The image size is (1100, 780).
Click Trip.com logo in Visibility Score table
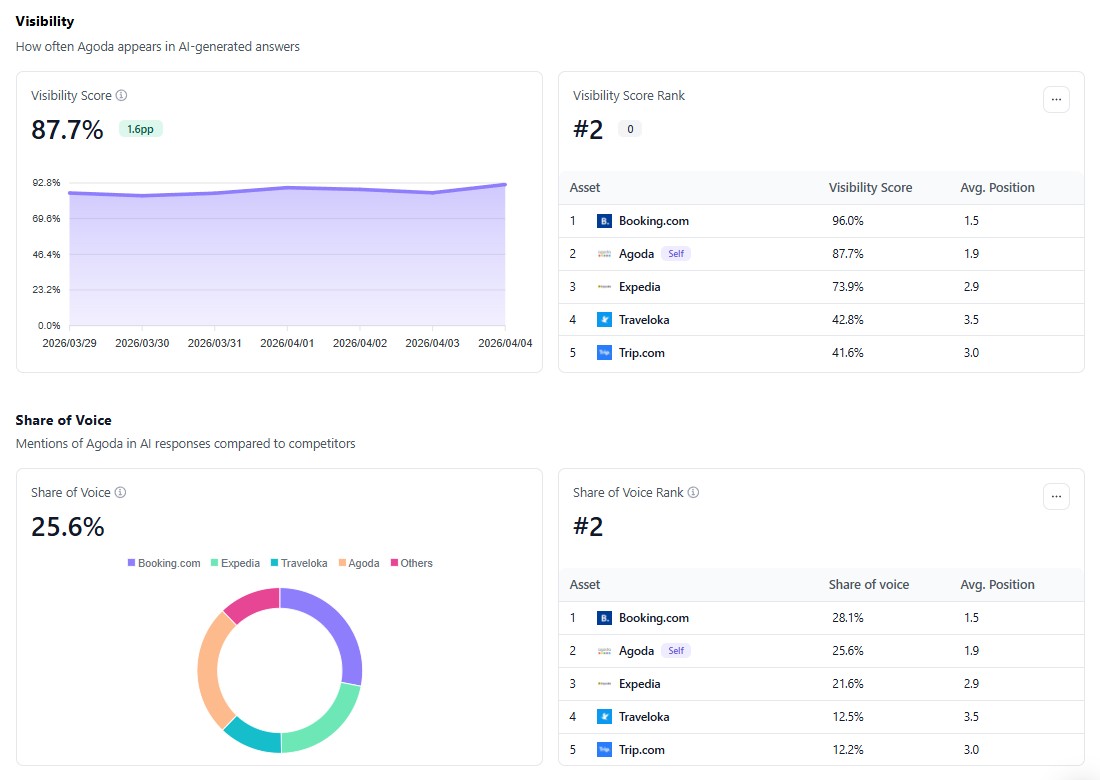(604, 353)
